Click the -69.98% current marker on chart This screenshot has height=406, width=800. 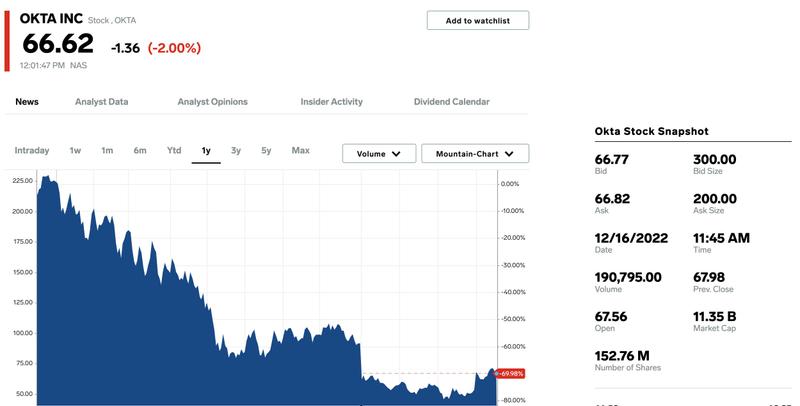(x=510, y=373)
